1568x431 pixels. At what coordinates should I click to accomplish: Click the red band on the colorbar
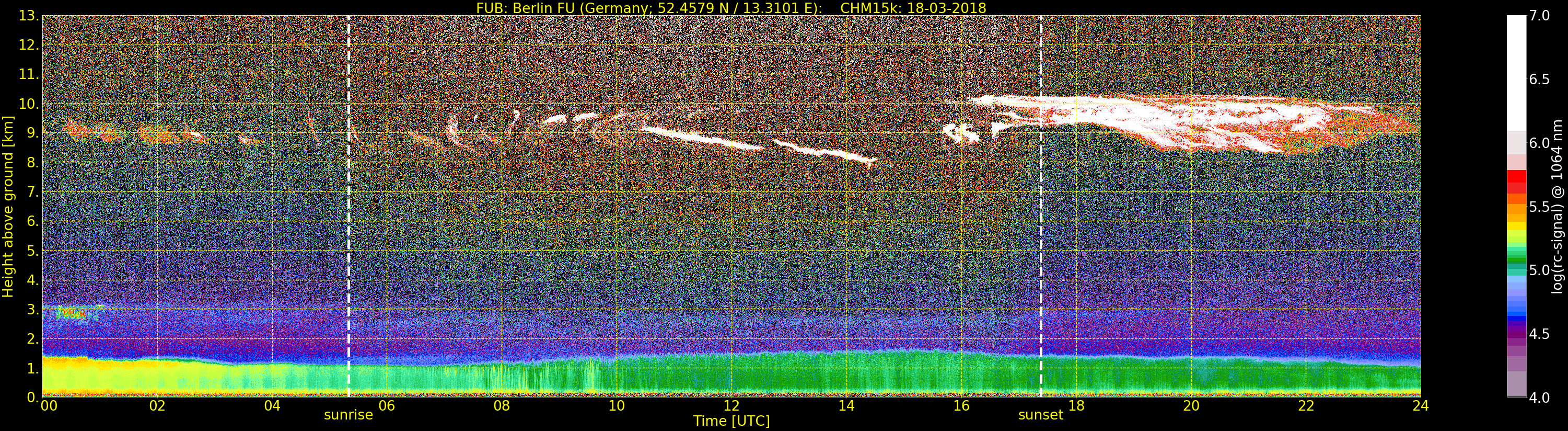[x=1516, y=181]
